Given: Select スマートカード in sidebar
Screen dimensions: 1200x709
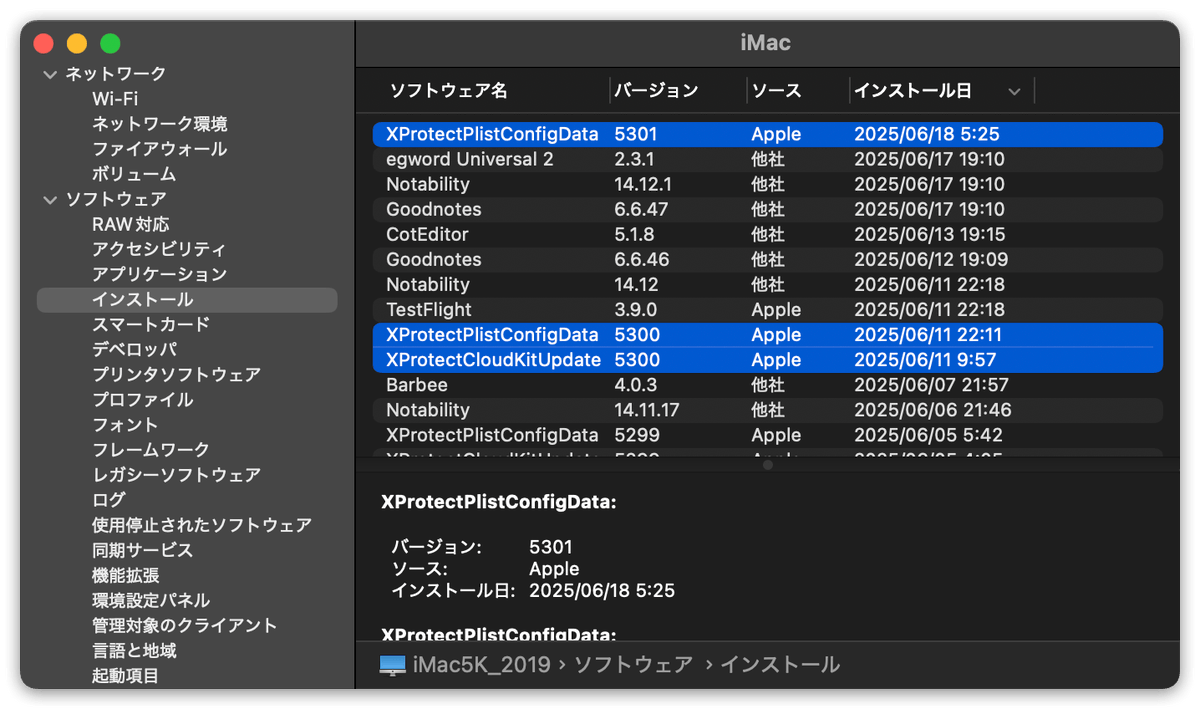Looking at the screenshot, I should click(151, 325).
